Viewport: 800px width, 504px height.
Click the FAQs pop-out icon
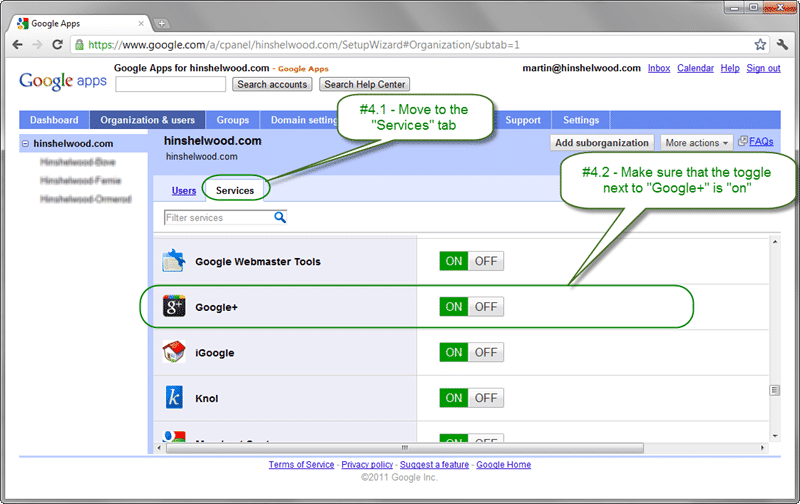(743, 141)
